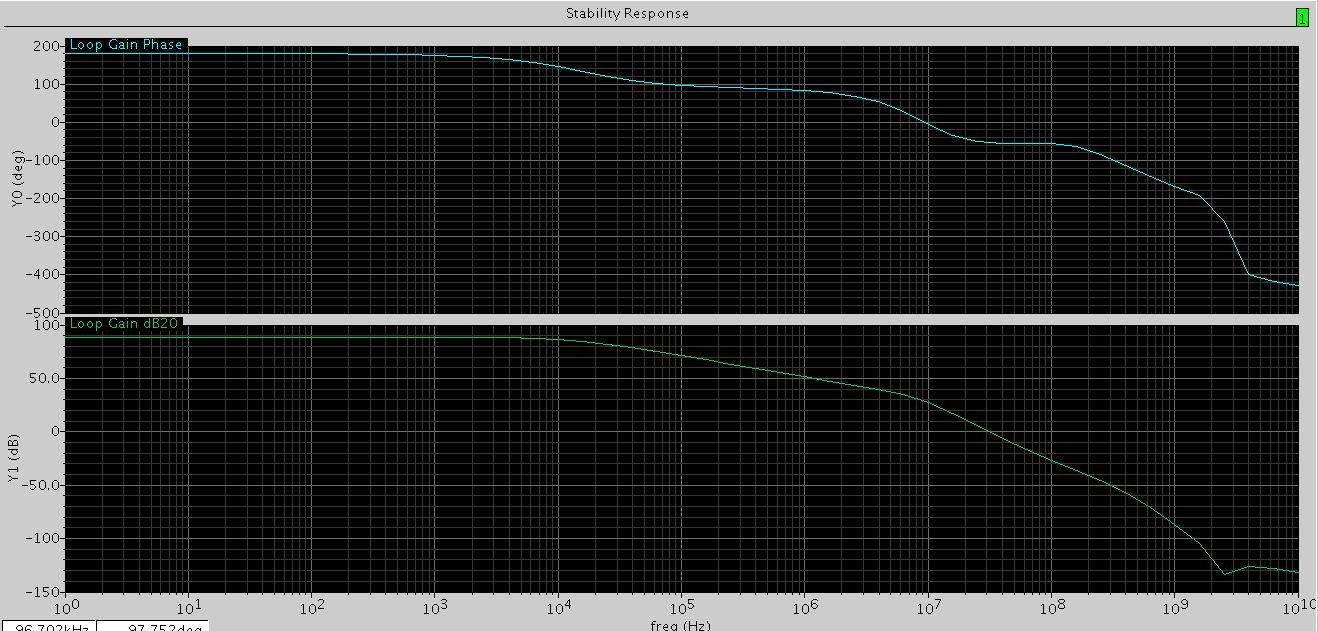Click the 50.0 gain axis tick label
Viewport: 1318px width, 631px height.
click(45, 378)
